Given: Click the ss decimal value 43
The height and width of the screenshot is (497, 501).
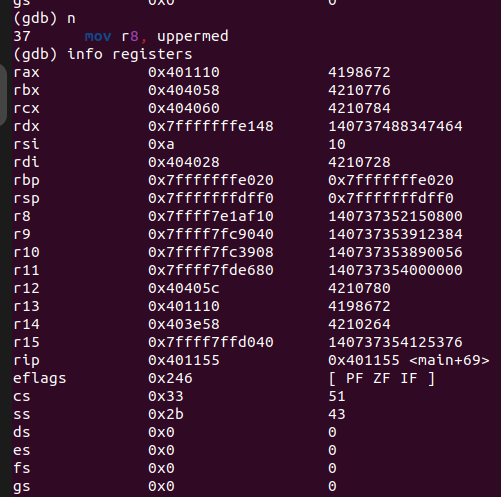Looking at the screenshot, I should [x=337, y=414].
